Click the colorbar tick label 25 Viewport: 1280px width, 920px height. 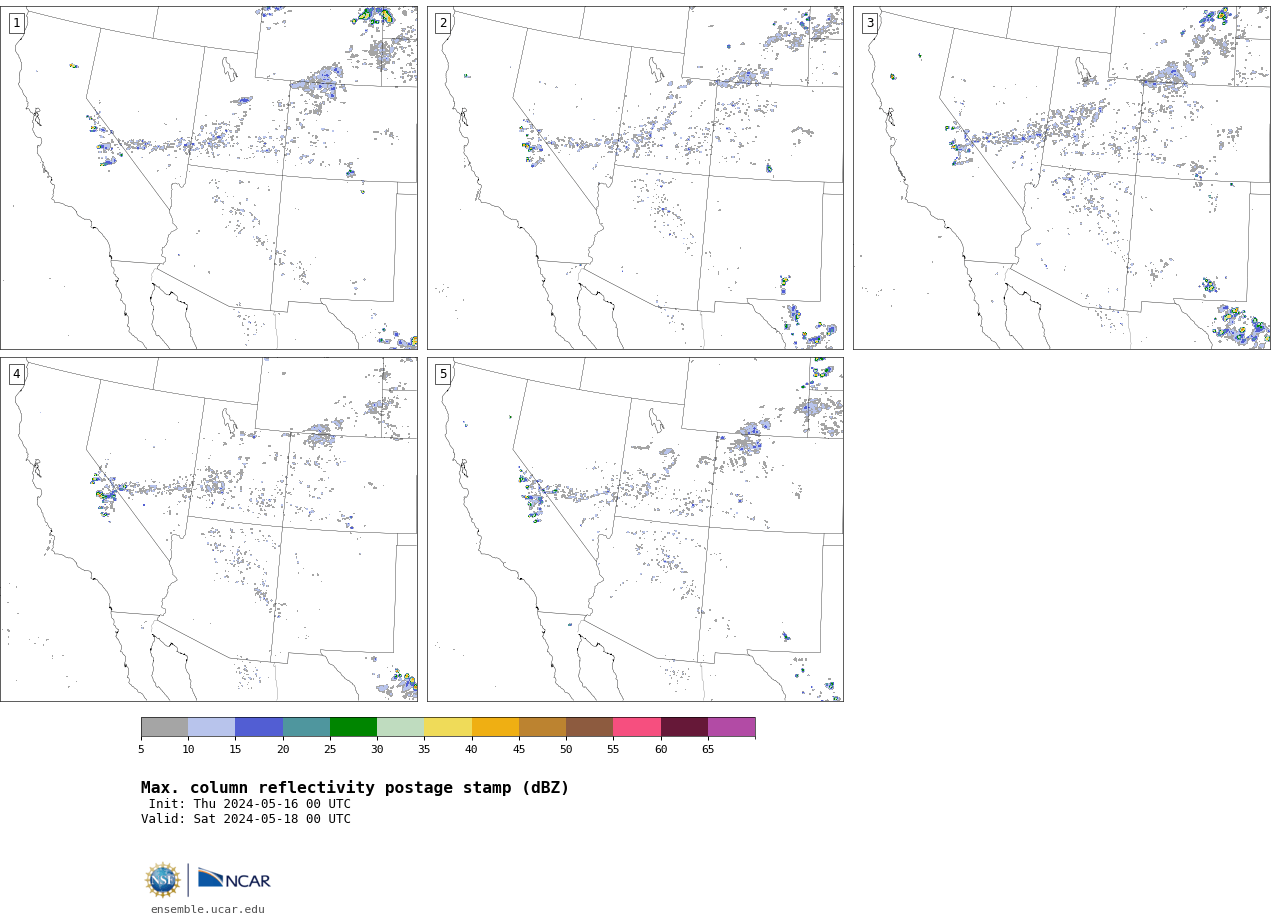330,749
